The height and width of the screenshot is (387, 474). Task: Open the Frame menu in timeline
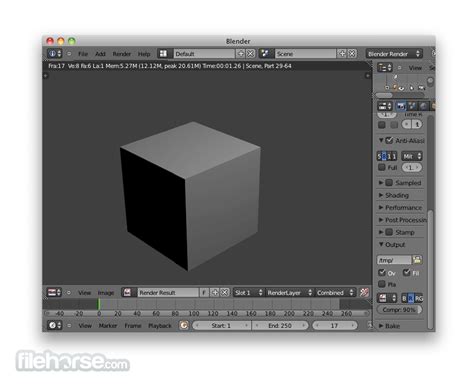pos(133,325)
